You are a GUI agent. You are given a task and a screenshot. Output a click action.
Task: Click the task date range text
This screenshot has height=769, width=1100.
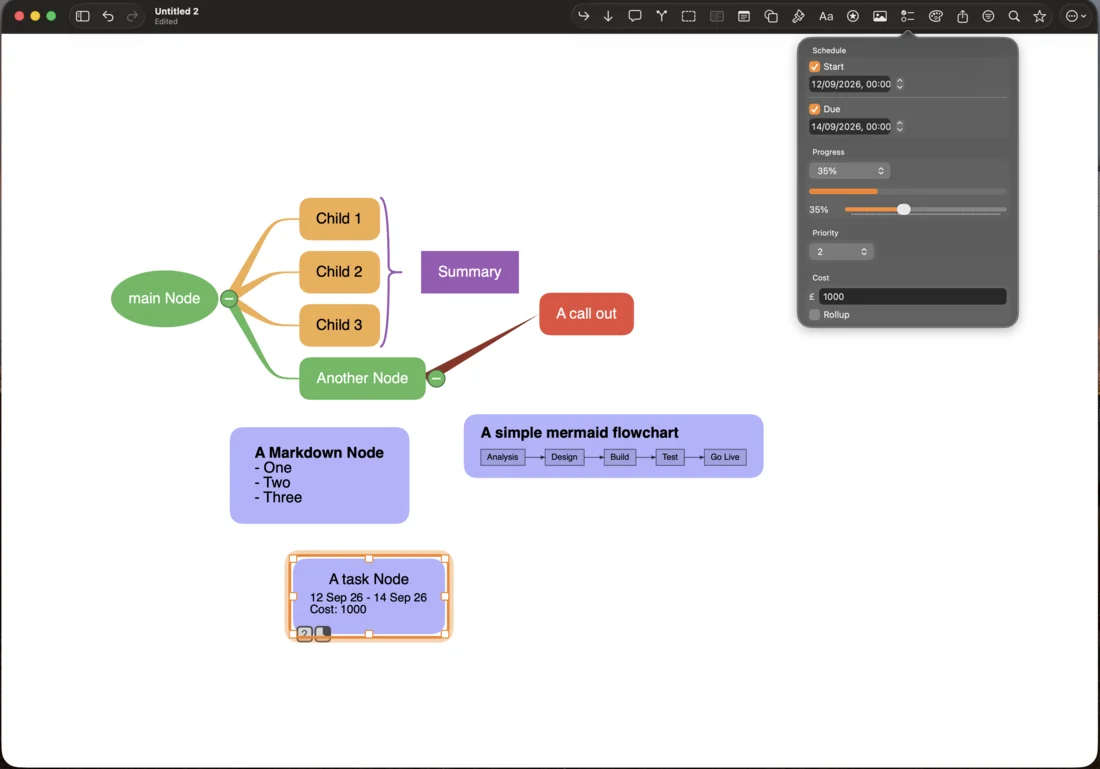[368, 597]
